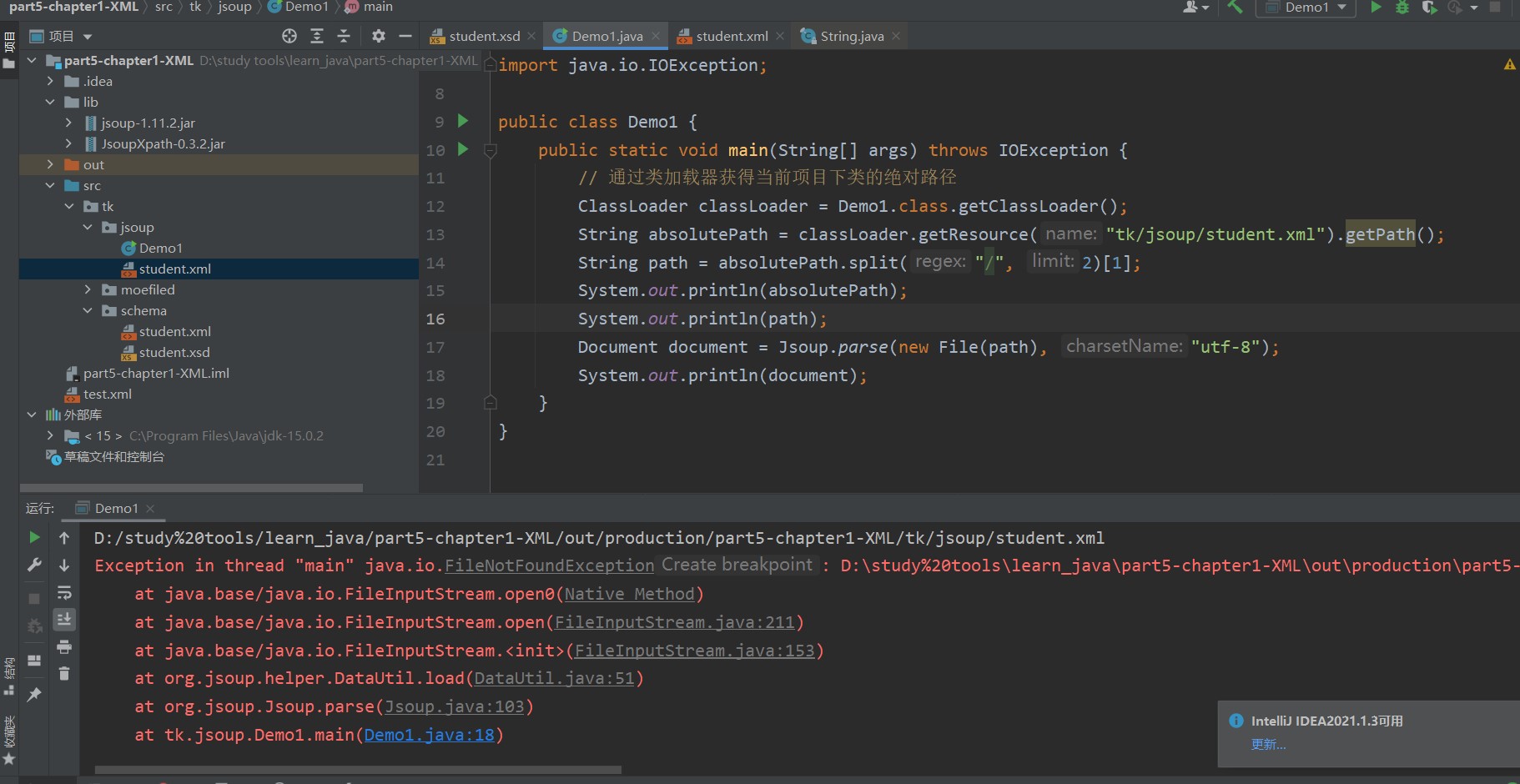Click the Build project hammer icon
Viewport: 1520px width, 784px height.
coord(1235,7)
